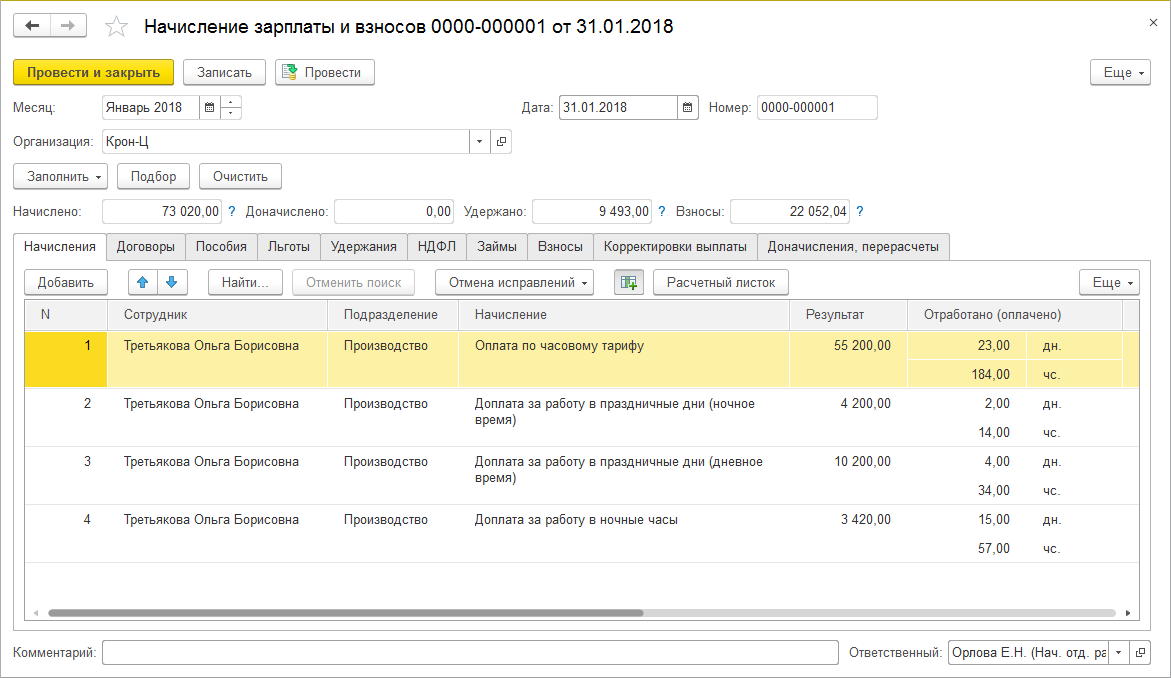
Task: Click Провести и закрыть button
Action: (93, 72)
